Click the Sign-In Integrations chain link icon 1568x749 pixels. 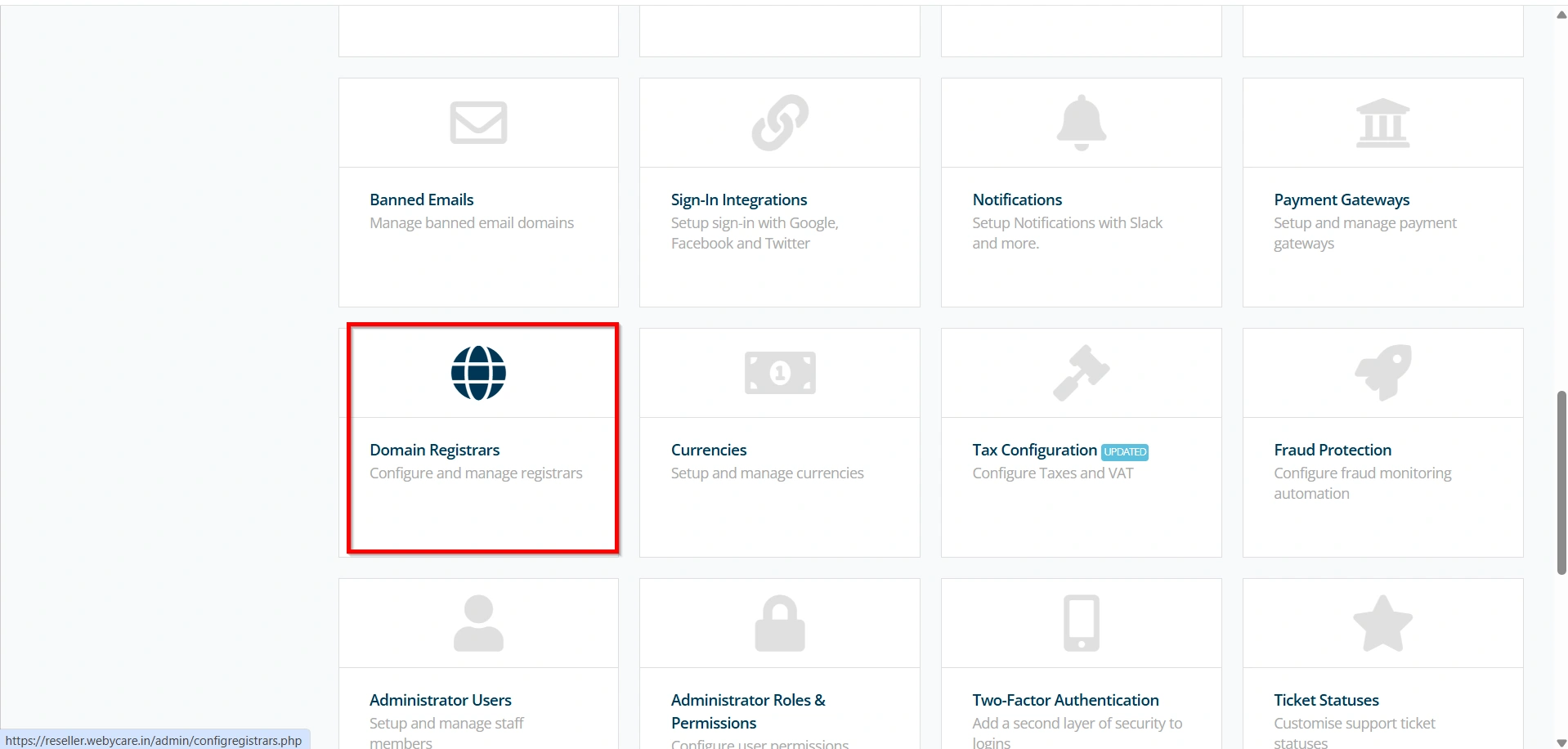(780, 123)
